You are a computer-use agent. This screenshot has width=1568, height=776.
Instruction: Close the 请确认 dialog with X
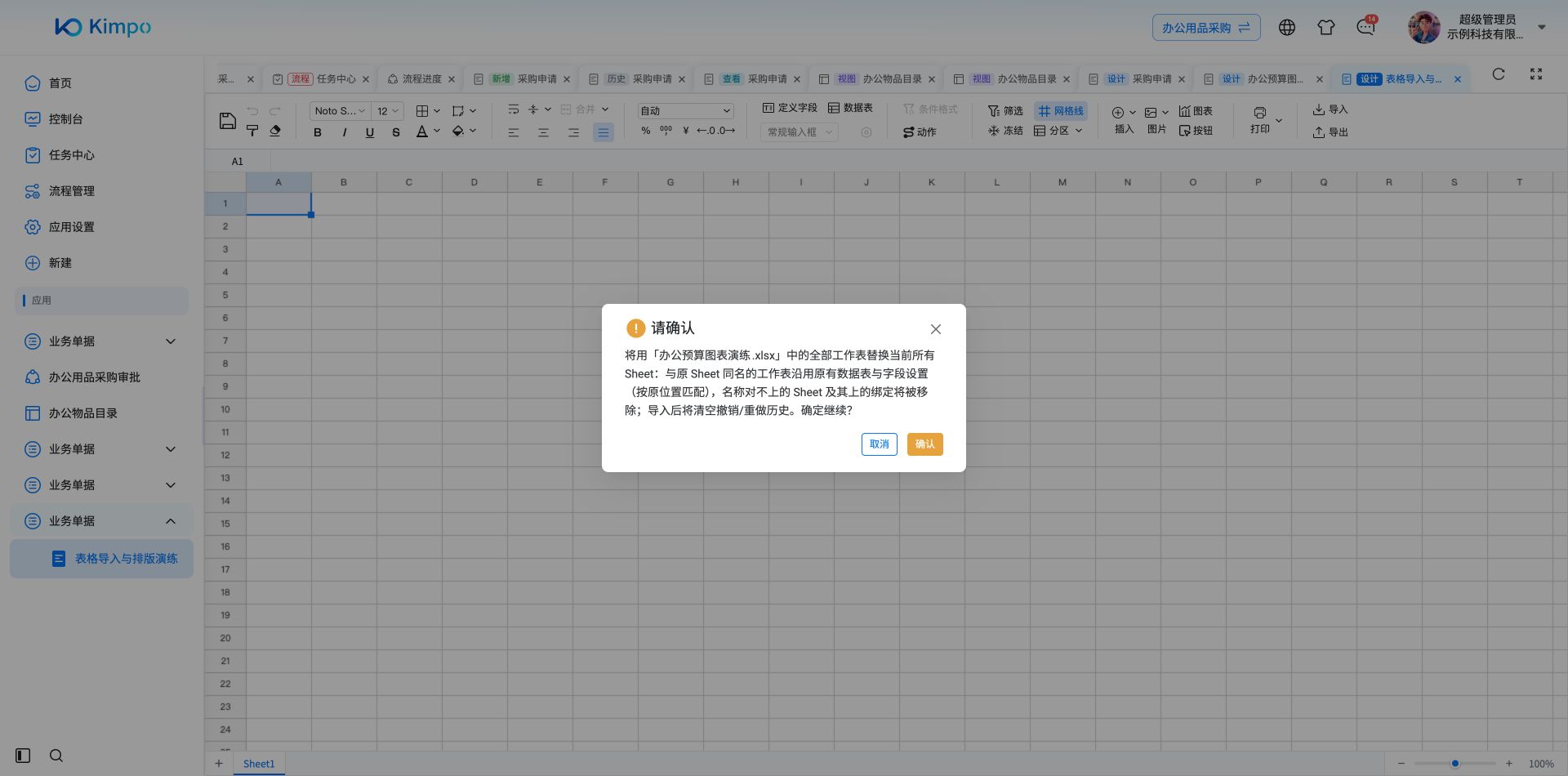936,329
